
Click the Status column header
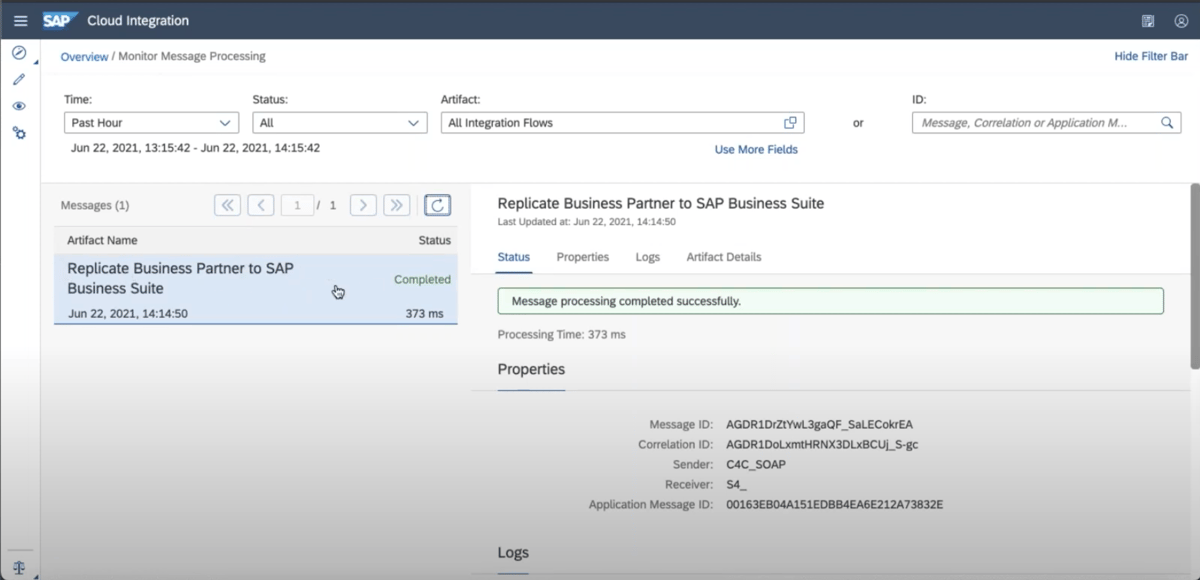click(x=435, y=240)
